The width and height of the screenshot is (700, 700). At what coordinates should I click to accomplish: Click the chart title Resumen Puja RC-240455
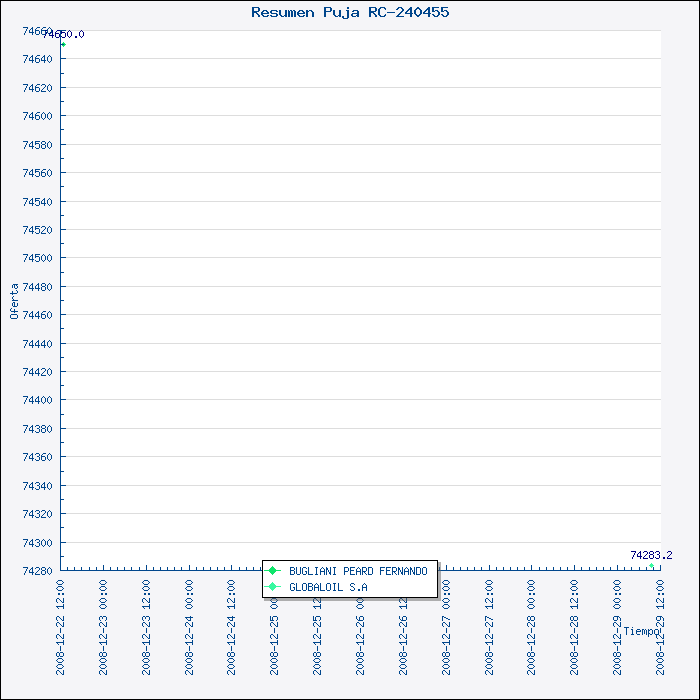coord(350,12)
